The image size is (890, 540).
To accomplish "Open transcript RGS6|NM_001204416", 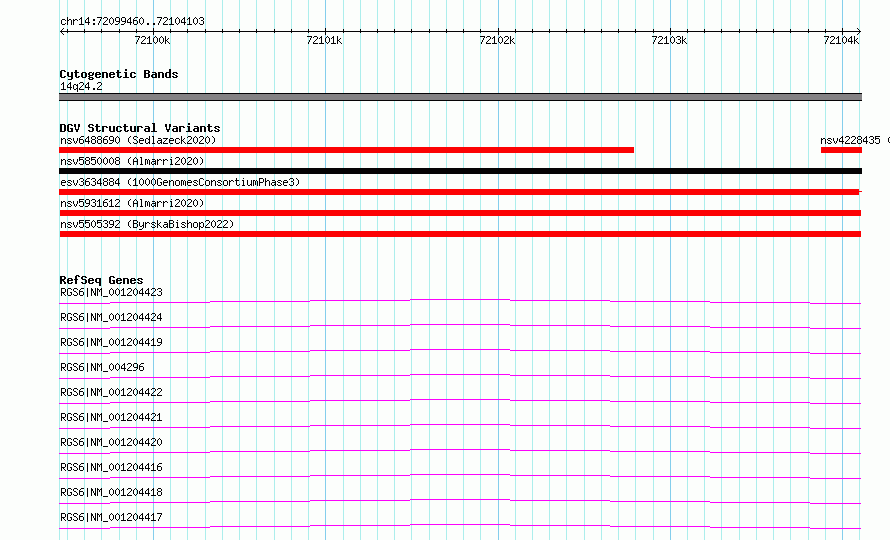I will pos(111,467).
